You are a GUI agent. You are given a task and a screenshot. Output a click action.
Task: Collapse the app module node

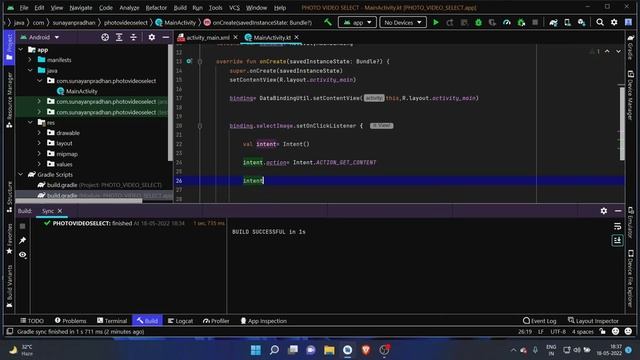pyautogui.click(x=21, y=49)
